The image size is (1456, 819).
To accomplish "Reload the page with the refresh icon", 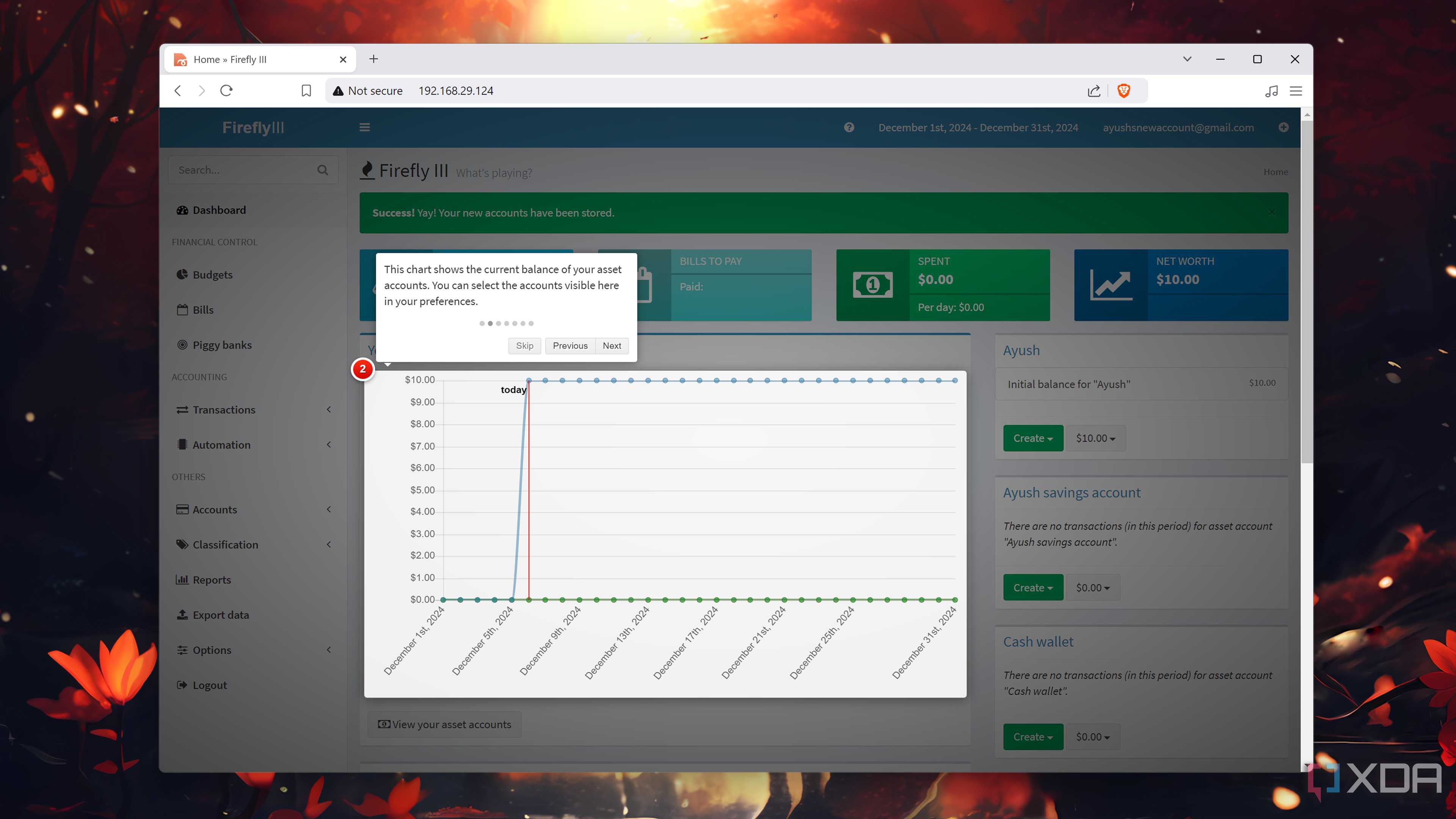I will click(227, 91).
